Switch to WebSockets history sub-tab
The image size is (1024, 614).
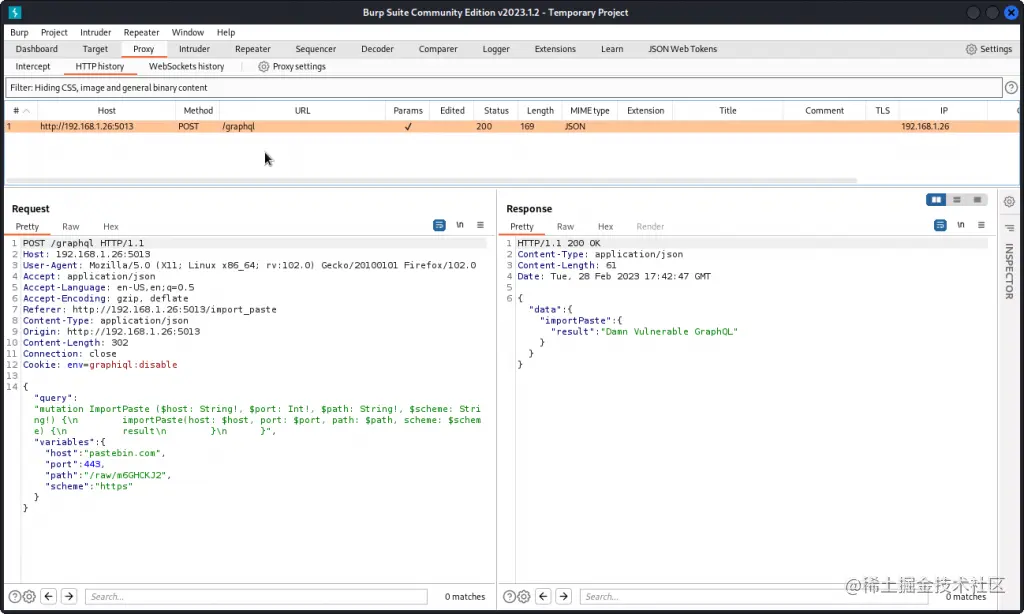[x=186, y=67]
